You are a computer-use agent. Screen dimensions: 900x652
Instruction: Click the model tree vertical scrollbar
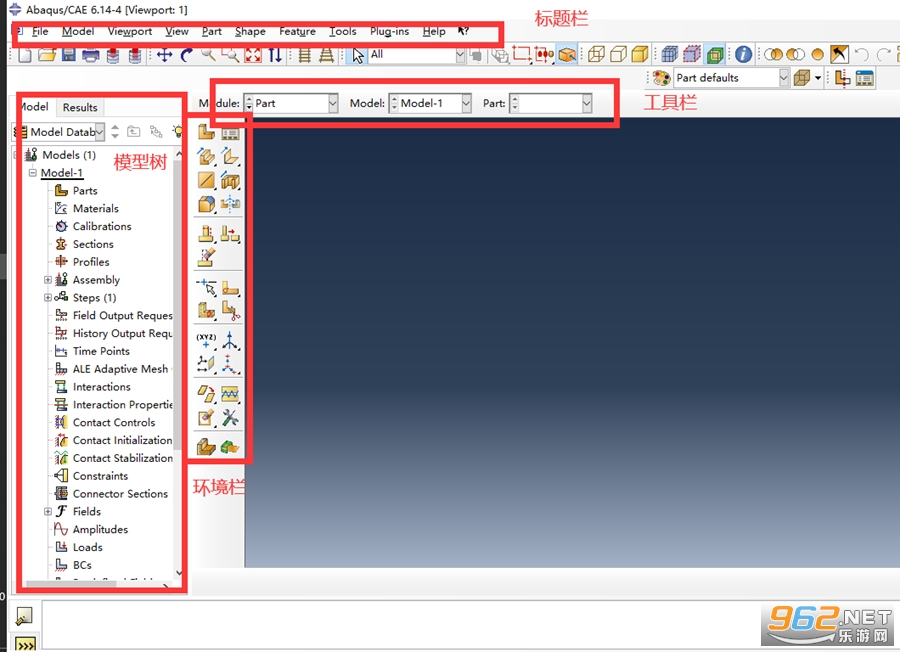tap(179, 304)
